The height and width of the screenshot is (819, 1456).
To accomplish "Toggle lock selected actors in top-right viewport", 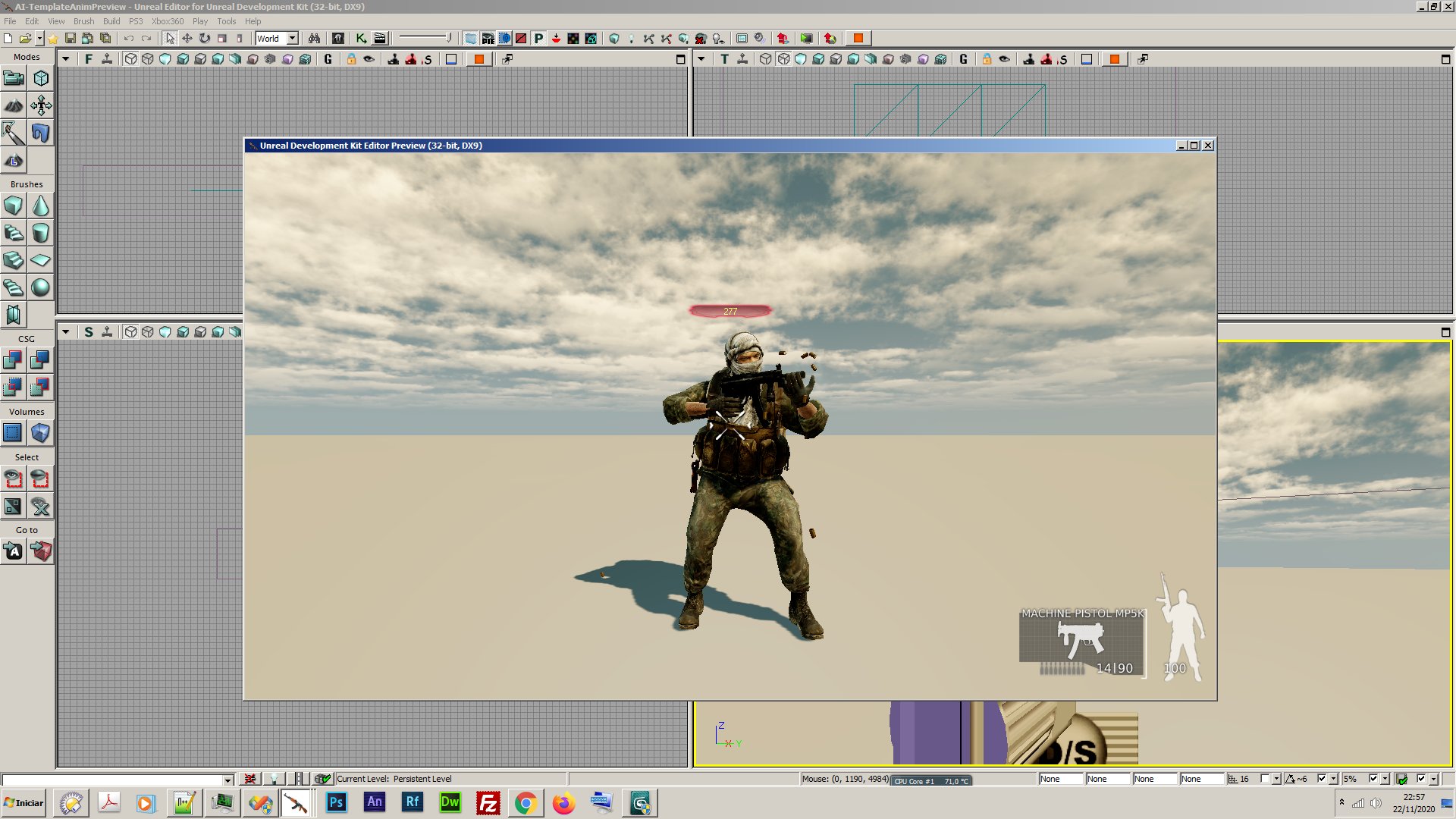I will coord(987,59).
